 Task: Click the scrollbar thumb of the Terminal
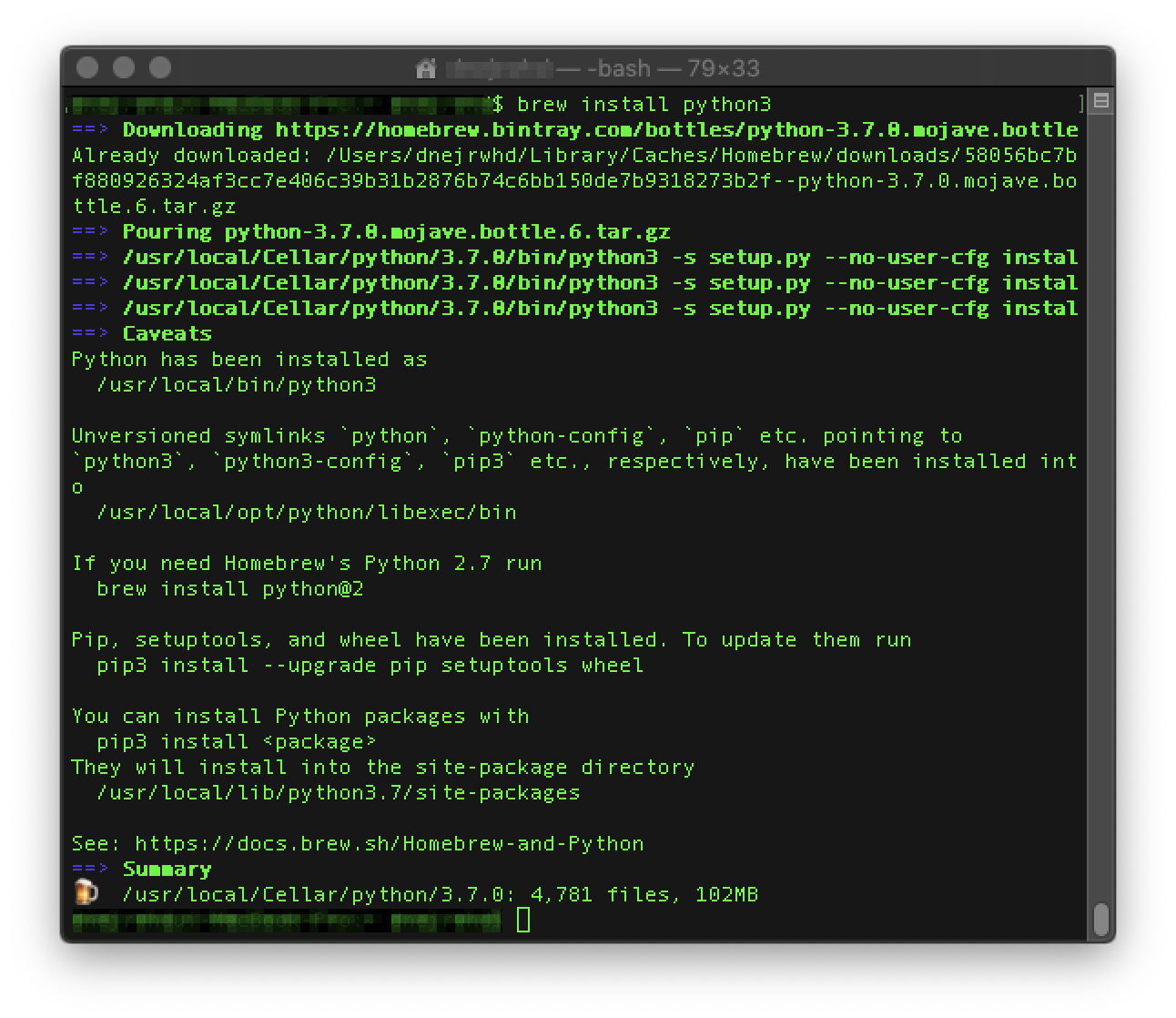(x=1101, y=920)
